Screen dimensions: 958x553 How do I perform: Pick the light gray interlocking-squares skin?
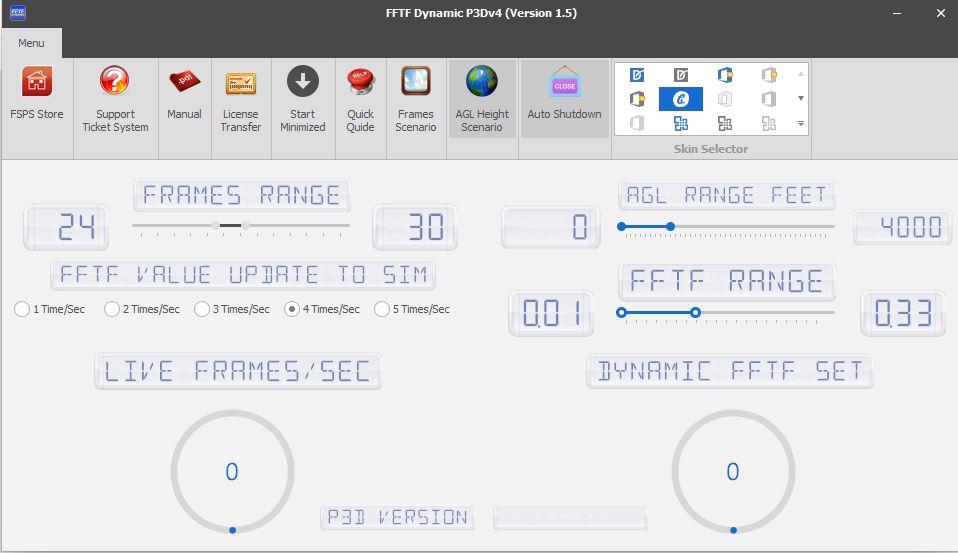coord(769,123)
